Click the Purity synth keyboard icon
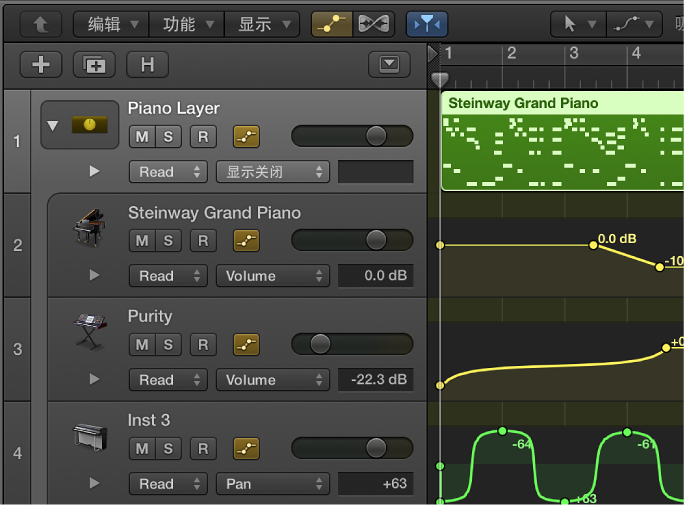The width and height of the screenshot is (684, 506). [x=90, y=332]
